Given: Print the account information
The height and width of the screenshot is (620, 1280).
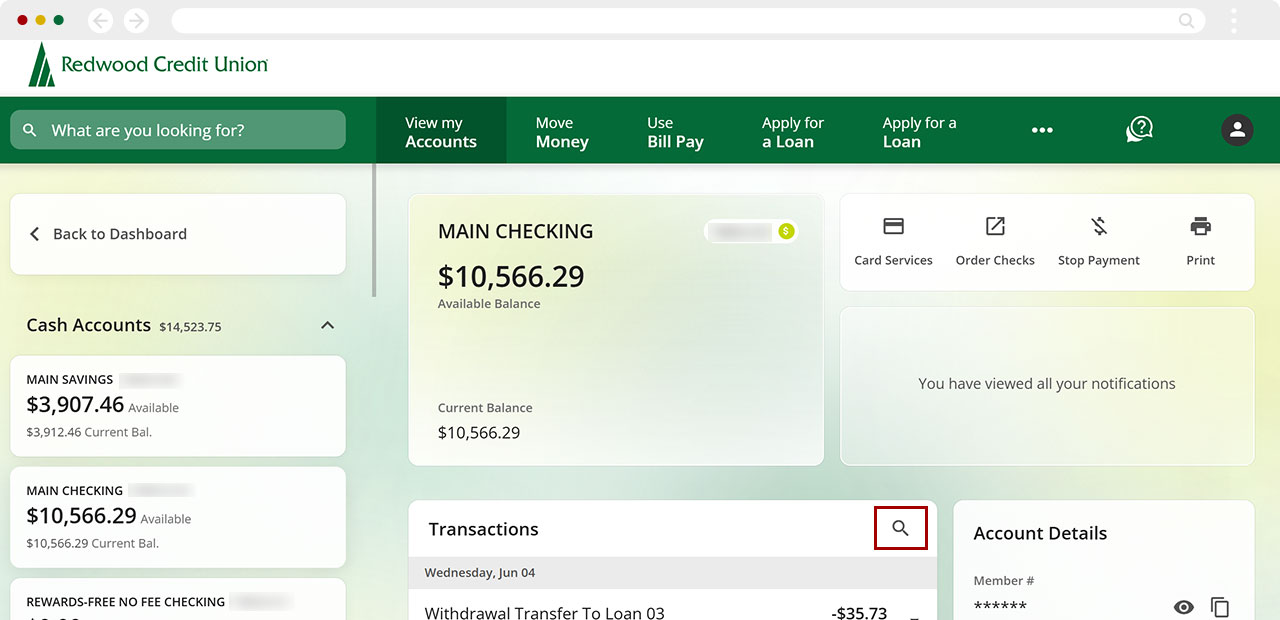Looking at the screenshot, I should click(x=1201, y=241).
